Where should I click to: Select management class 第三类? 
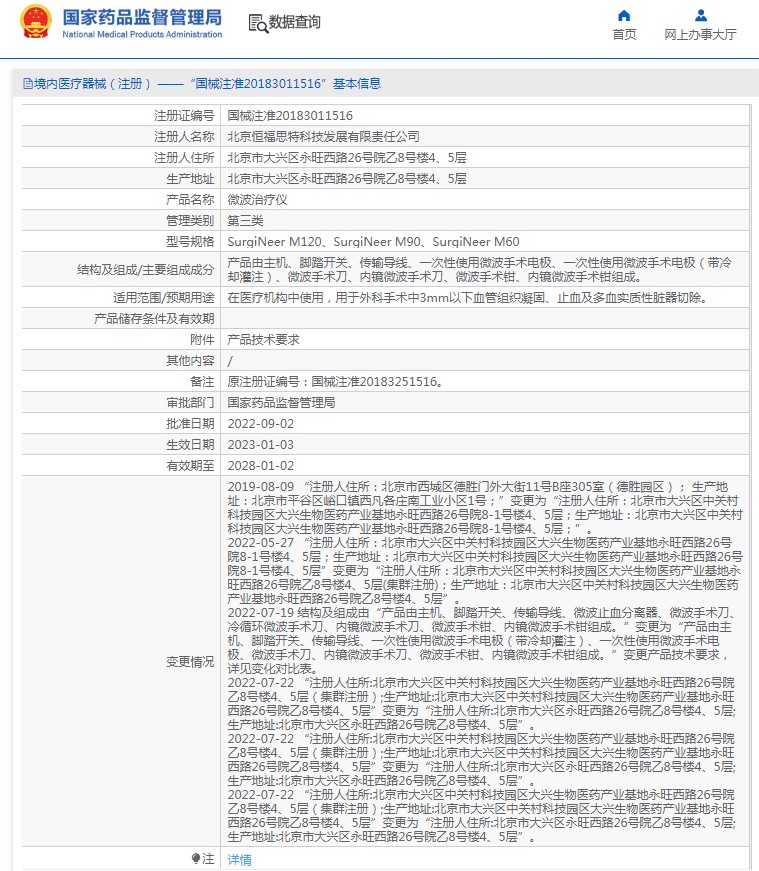[x=246, y=221]
